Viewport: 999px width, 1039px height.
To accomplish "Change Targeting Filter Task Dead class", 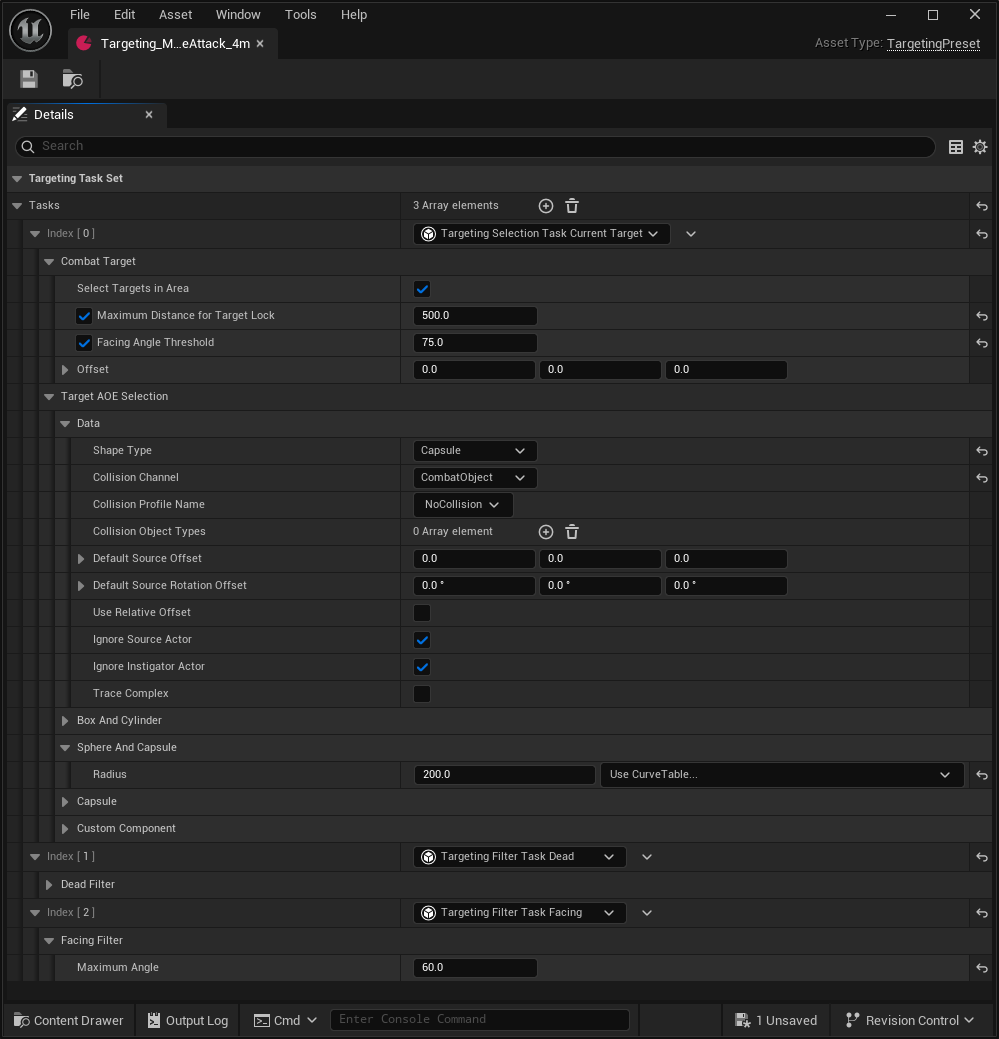I will (519, 857).
